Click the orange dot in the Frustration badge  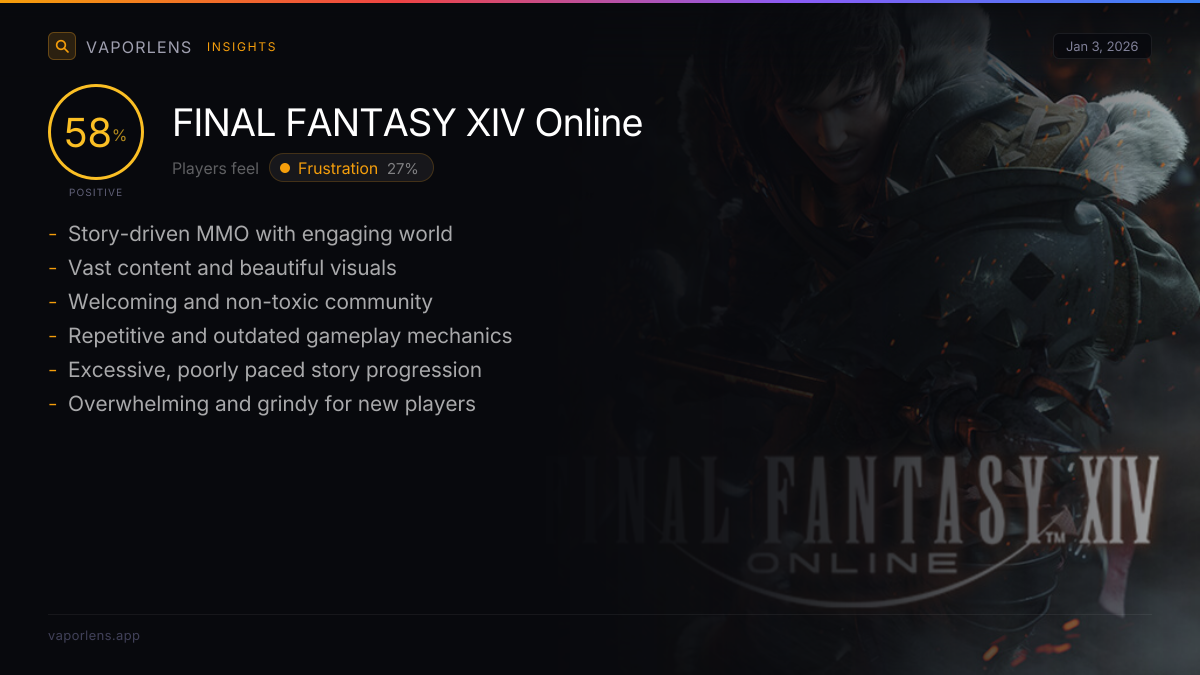285,168
